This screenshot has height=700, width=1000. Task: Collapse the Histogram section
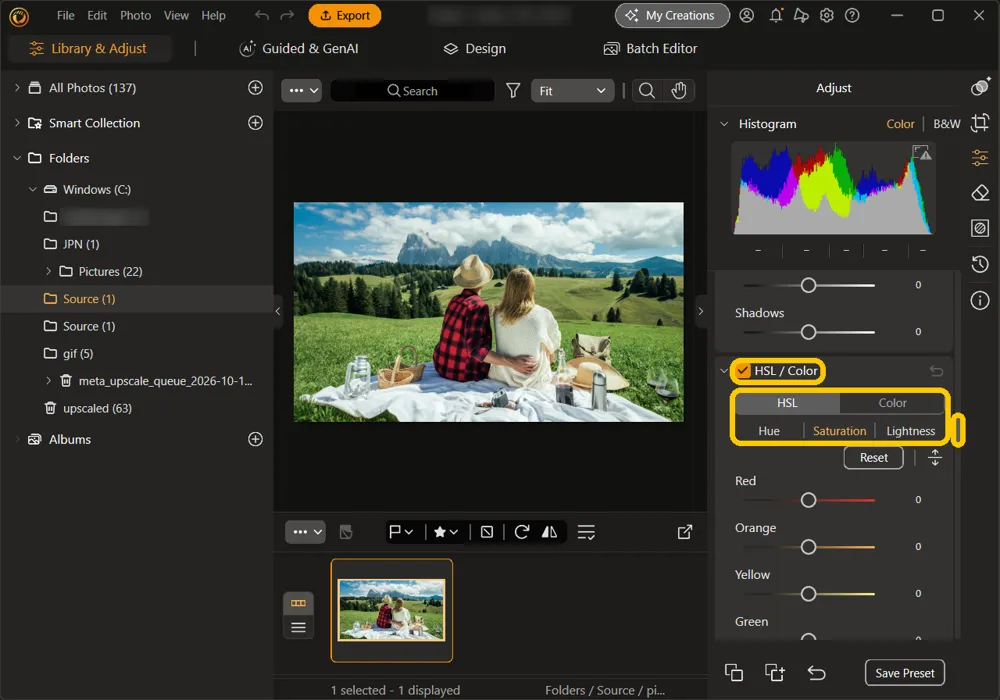[x=724, y=124]
